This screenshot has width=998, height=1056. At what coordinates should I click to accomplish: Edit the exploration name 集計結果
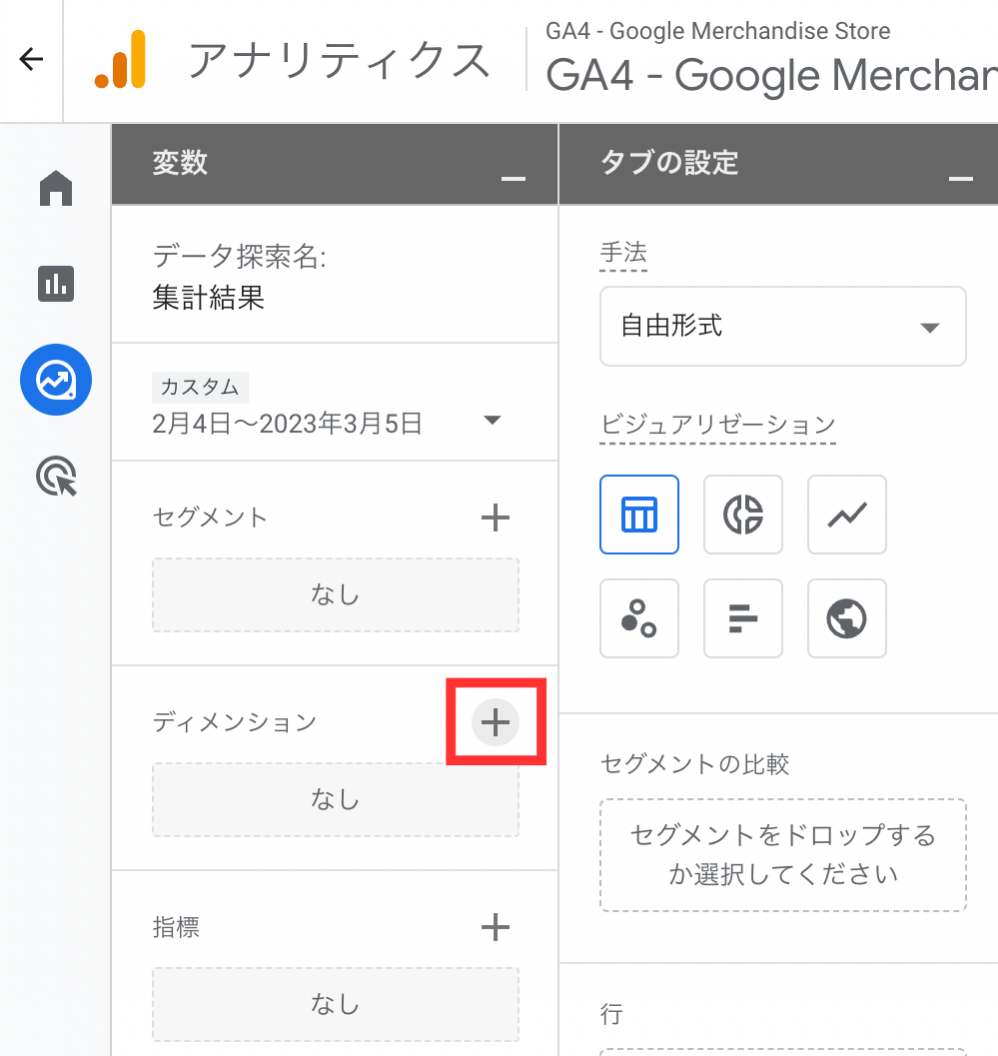pos(209,298)
